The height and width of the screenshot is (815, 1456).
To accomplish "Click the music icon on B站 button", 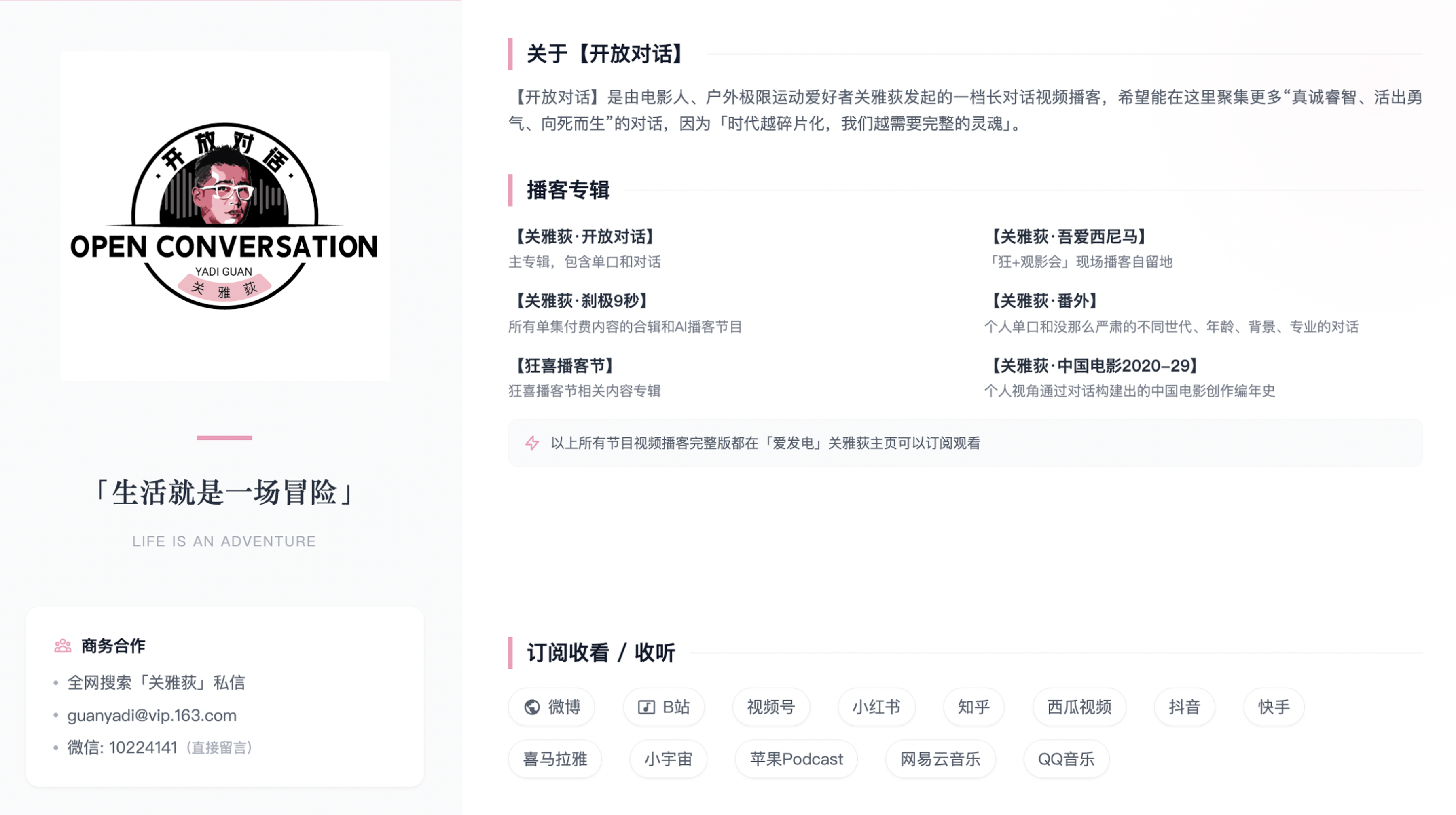I will click(646, 707).
